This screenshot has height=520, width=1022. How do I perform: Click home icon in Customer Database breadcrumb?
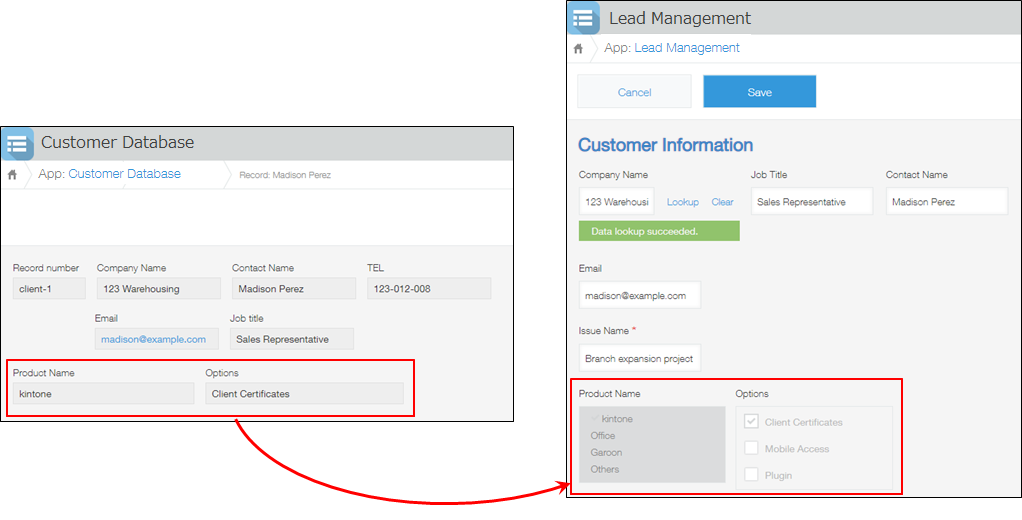pyautogui.click(x=12, y=174)
